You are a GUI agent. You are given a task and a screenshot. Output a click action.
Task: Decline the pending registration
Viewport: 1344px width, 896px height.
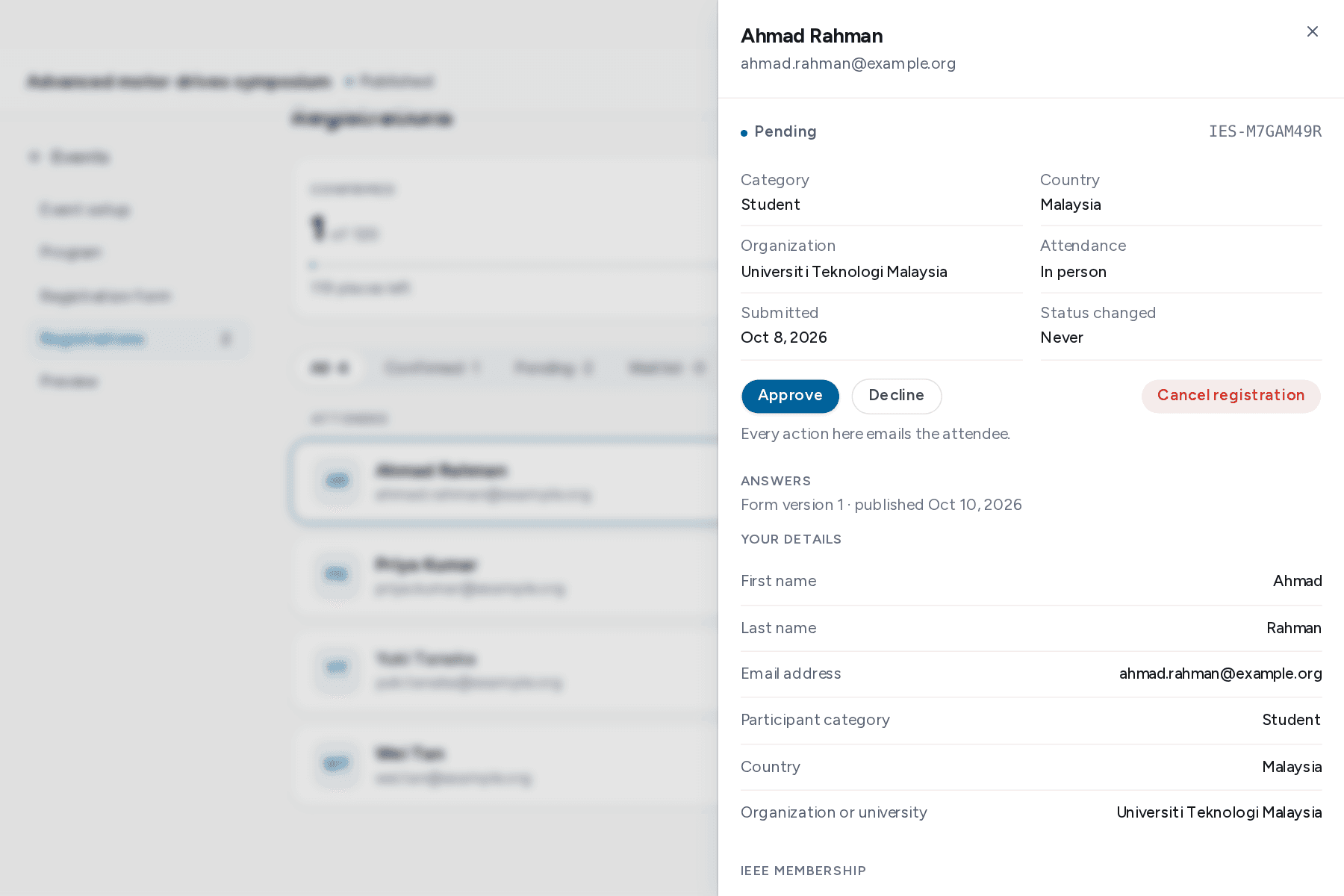(x=896, y=396)
